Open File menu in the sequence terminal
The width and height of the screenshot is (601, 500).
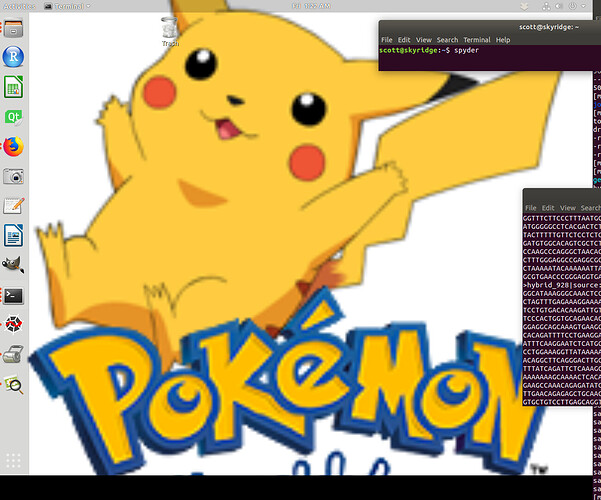(x=531, y=208)
